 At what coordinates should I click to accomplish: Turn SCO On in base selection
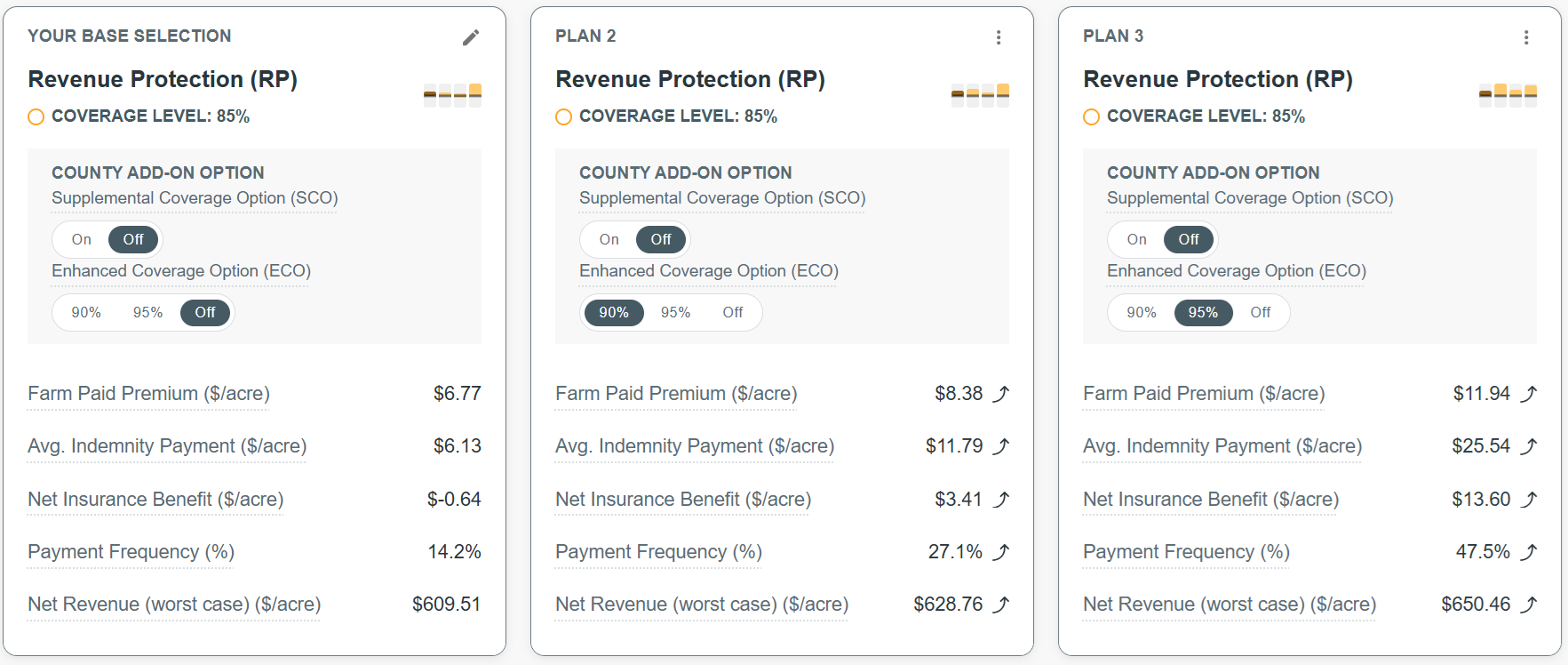point(82,240)
